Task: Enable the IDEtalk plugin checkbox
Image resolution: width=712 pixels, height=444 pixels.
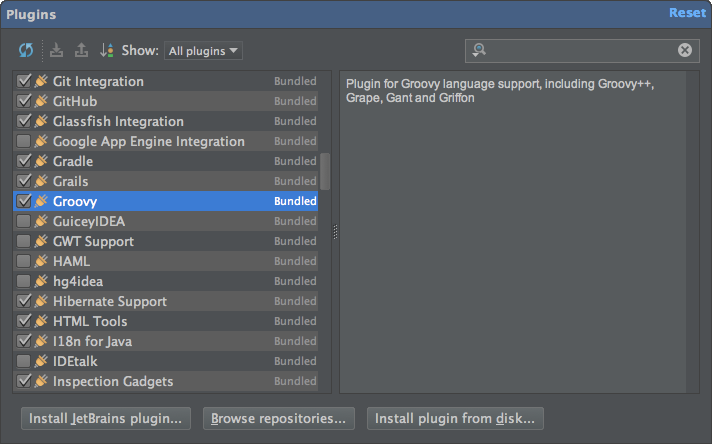Action: point(24,361)
